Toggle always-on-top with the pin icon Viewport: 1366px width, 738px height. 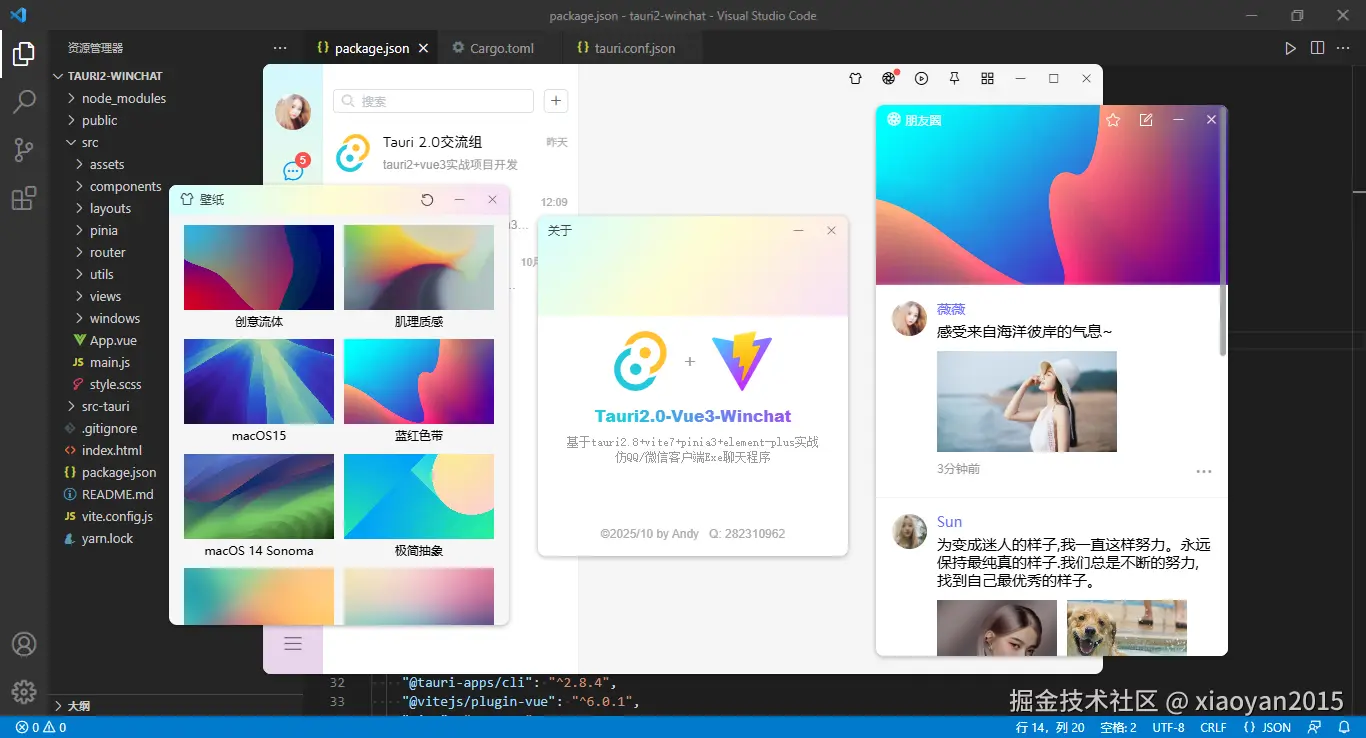[954, 78]
